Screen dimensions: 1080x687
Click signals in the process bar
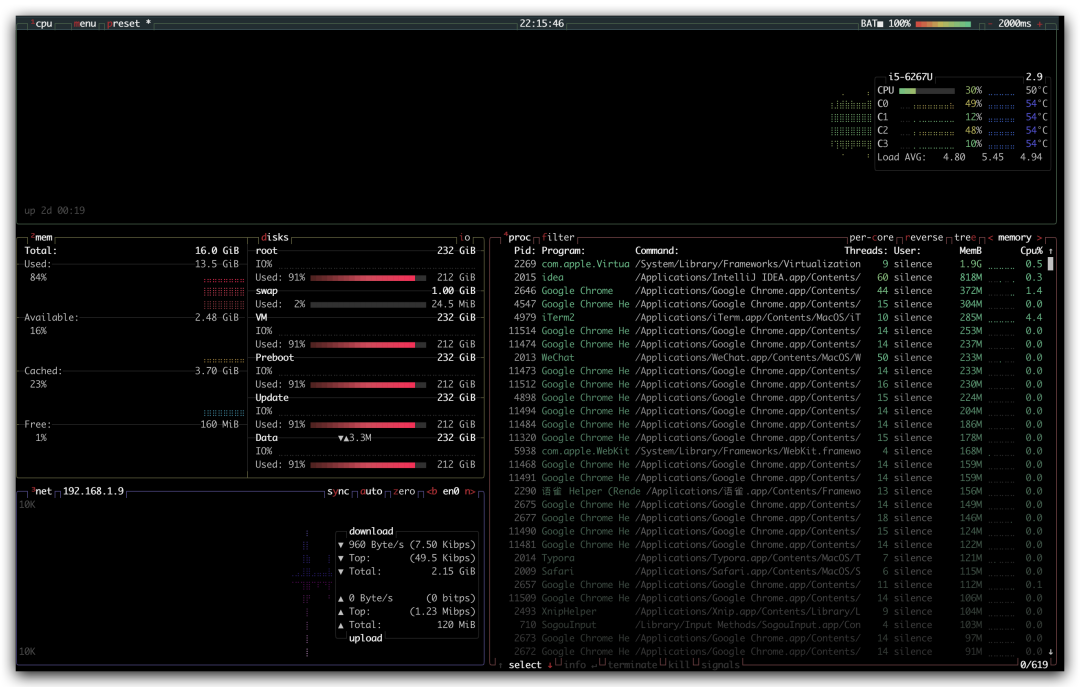(x=720, y=665)
